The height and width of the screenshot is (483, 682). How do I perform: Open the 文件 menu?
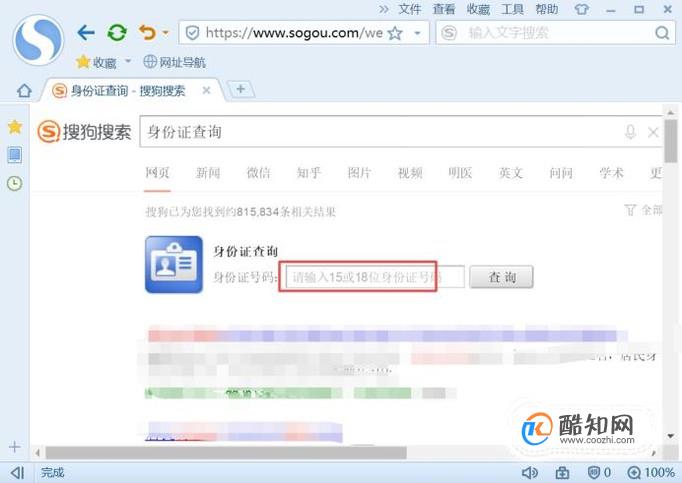410,9
